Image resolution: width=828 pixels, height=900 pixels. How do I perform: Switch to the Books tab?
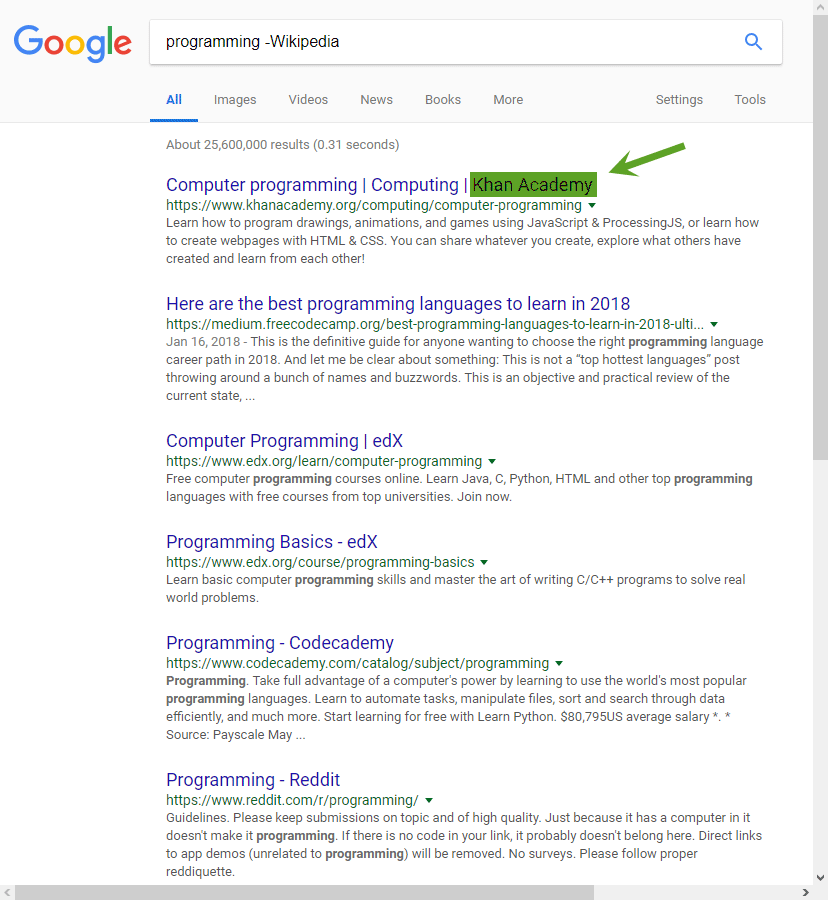tap(442, 100)
